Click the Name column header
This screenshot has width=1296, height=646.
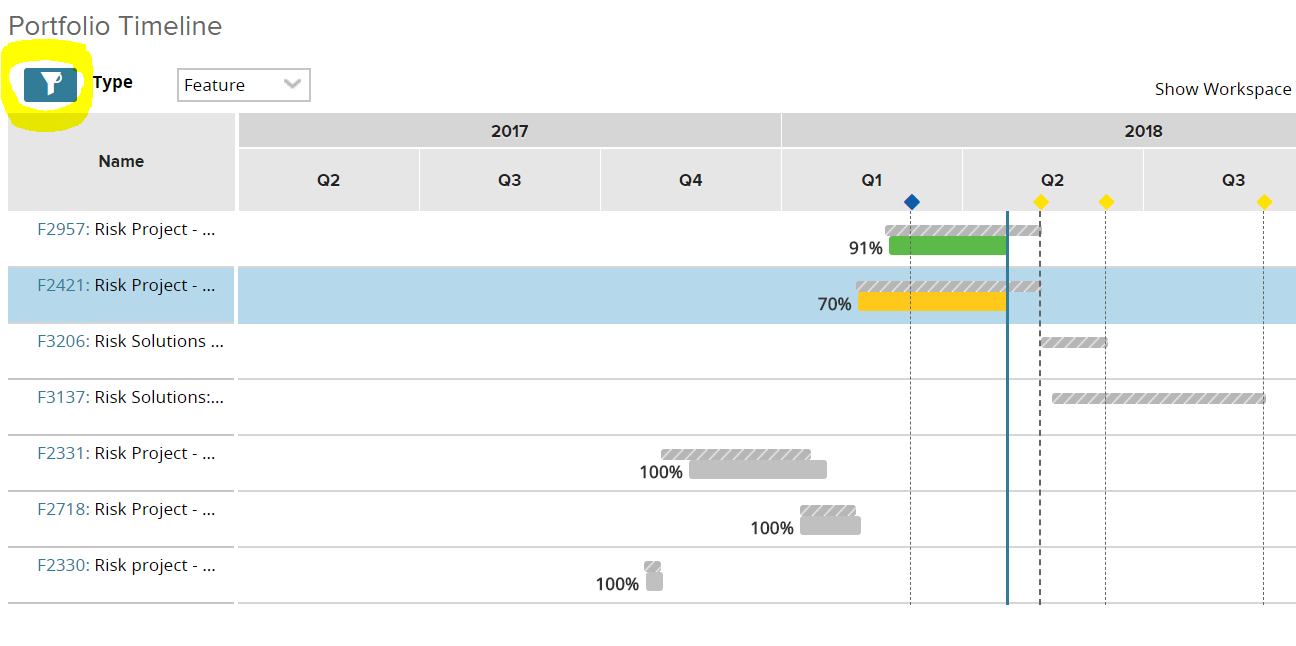tap(120, 161)
